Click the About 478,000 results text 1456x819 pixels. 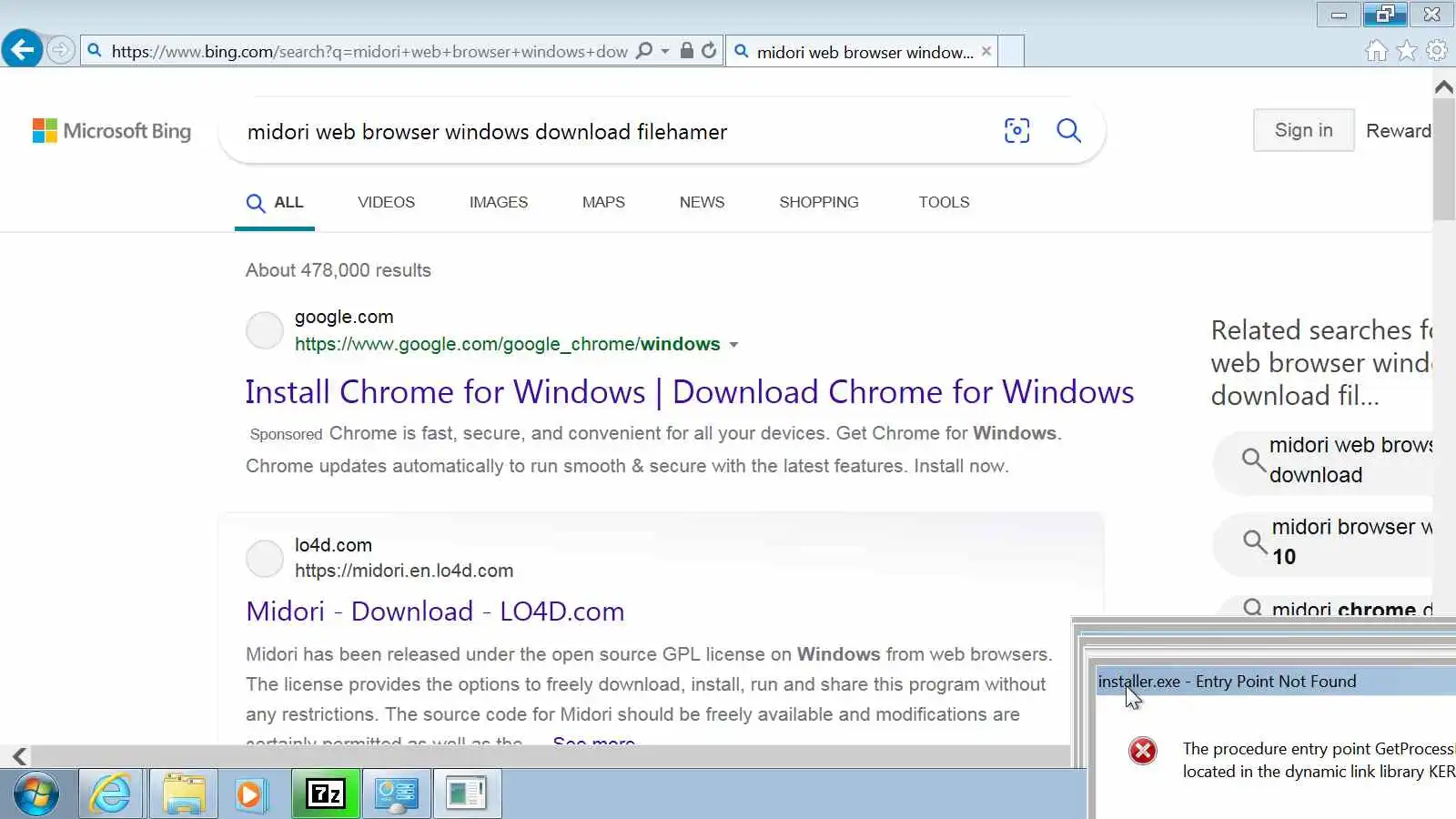[x=339, y=270]
